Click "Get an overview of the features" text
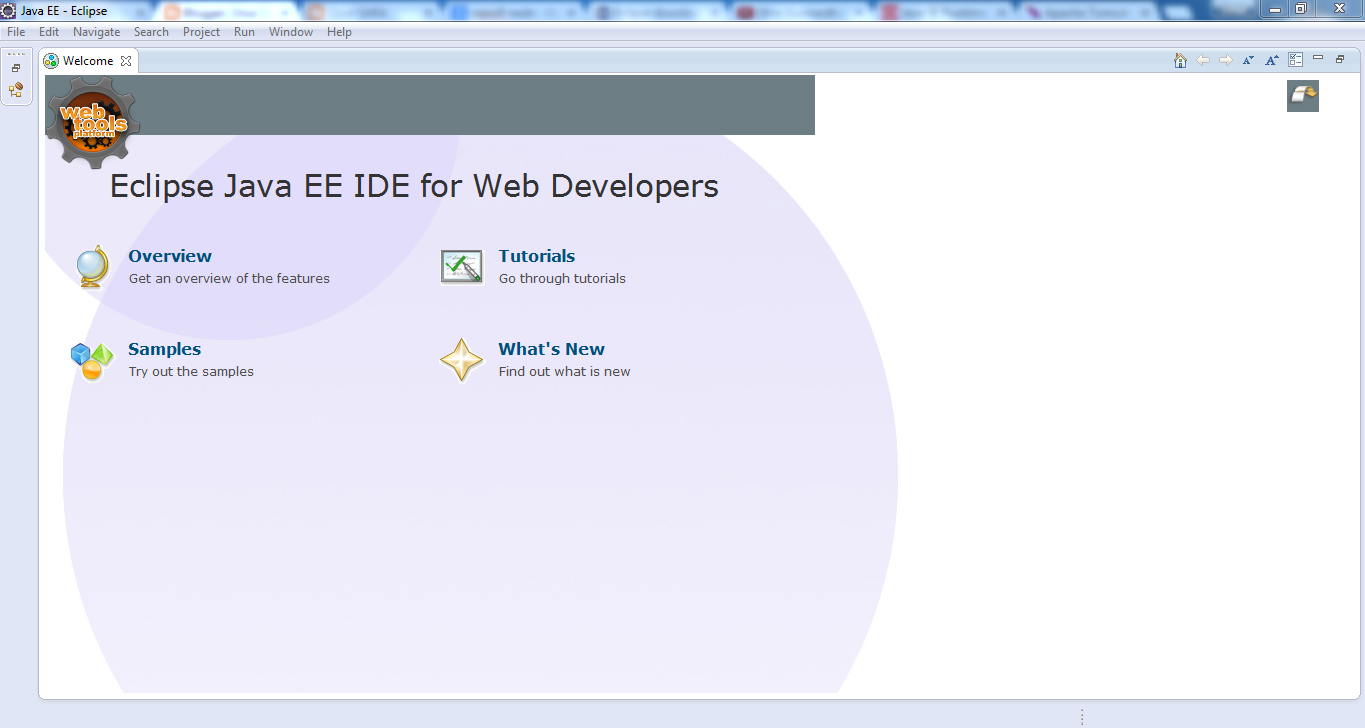The height and width of the screenshot is (728, 1365). 229,279
